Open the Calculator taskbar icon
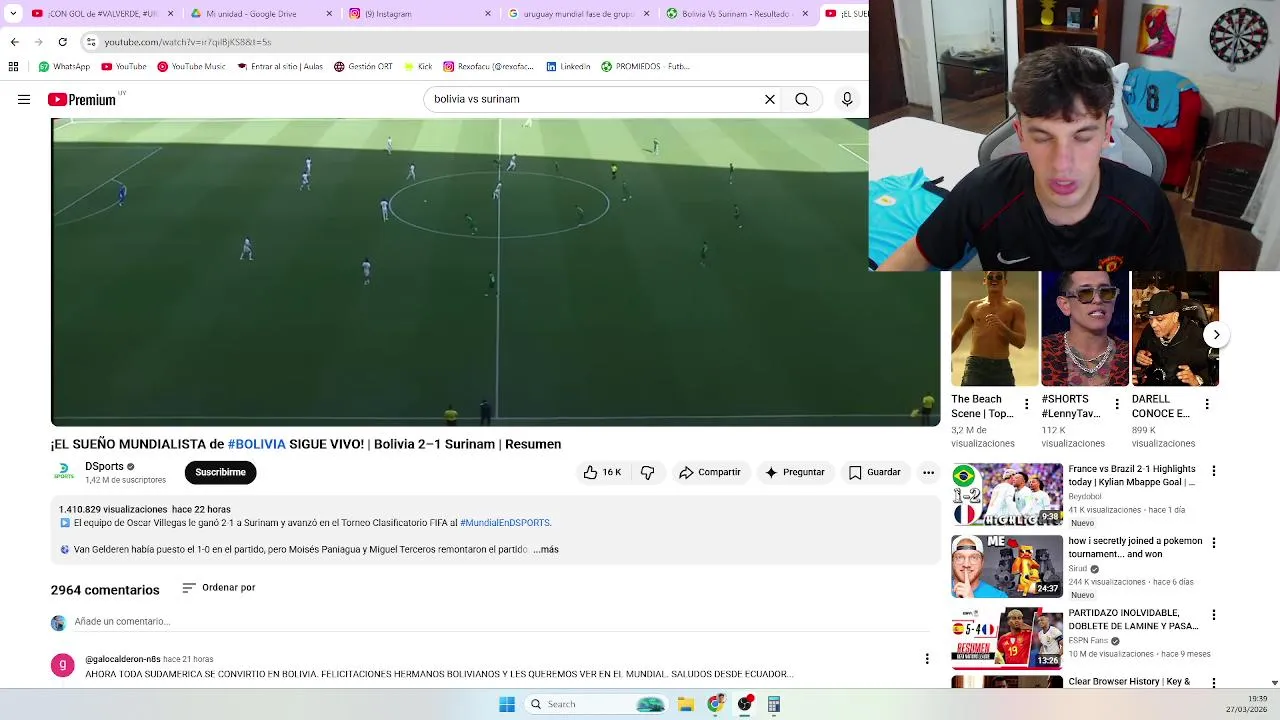This screenshot has width=1280, height=720. [774, 704]
